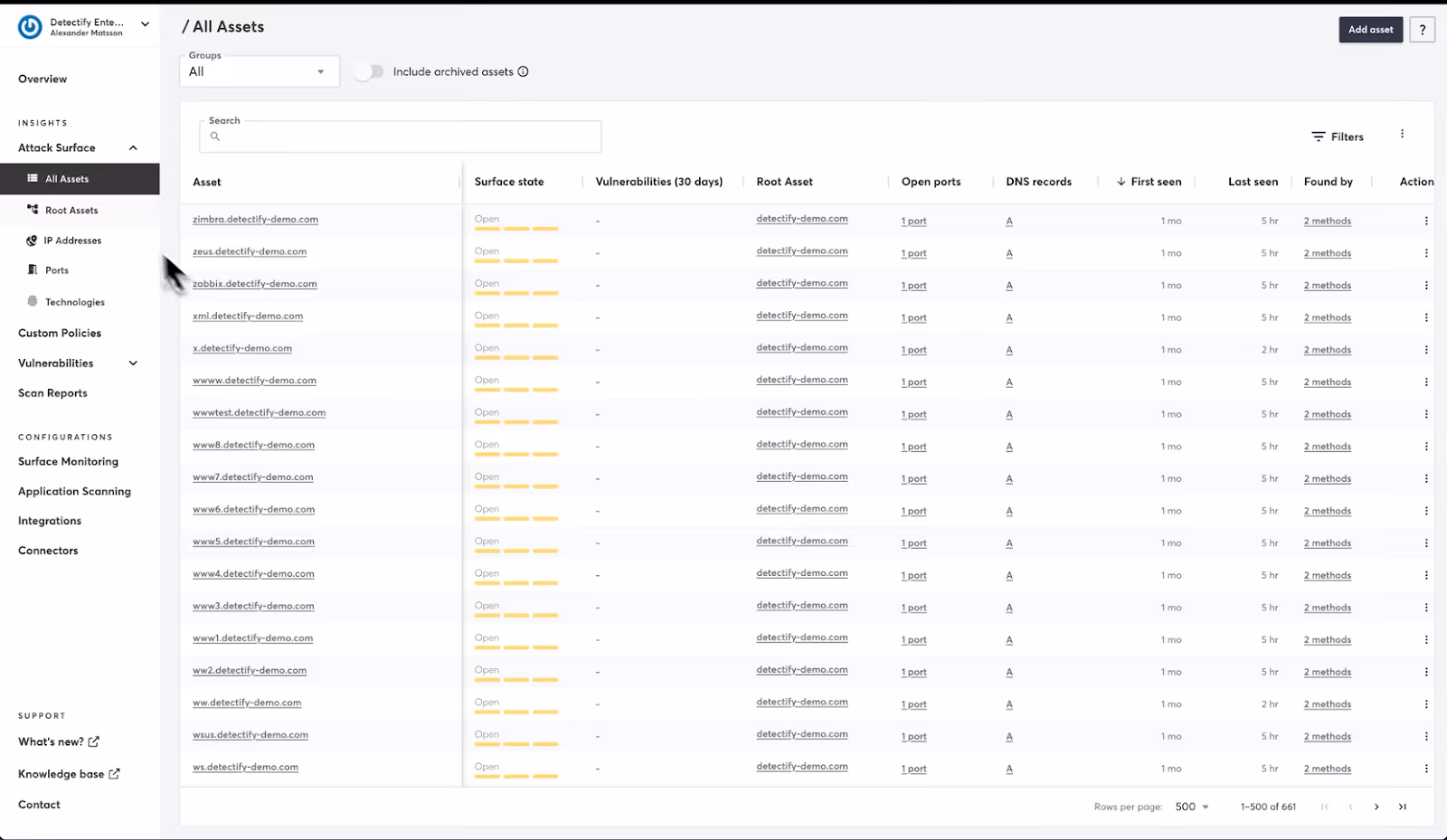The width and height of the screenshot is (1447, 840).
Task: Open action menu for zeus.detectify-demo.com row
Action: 1426,253
